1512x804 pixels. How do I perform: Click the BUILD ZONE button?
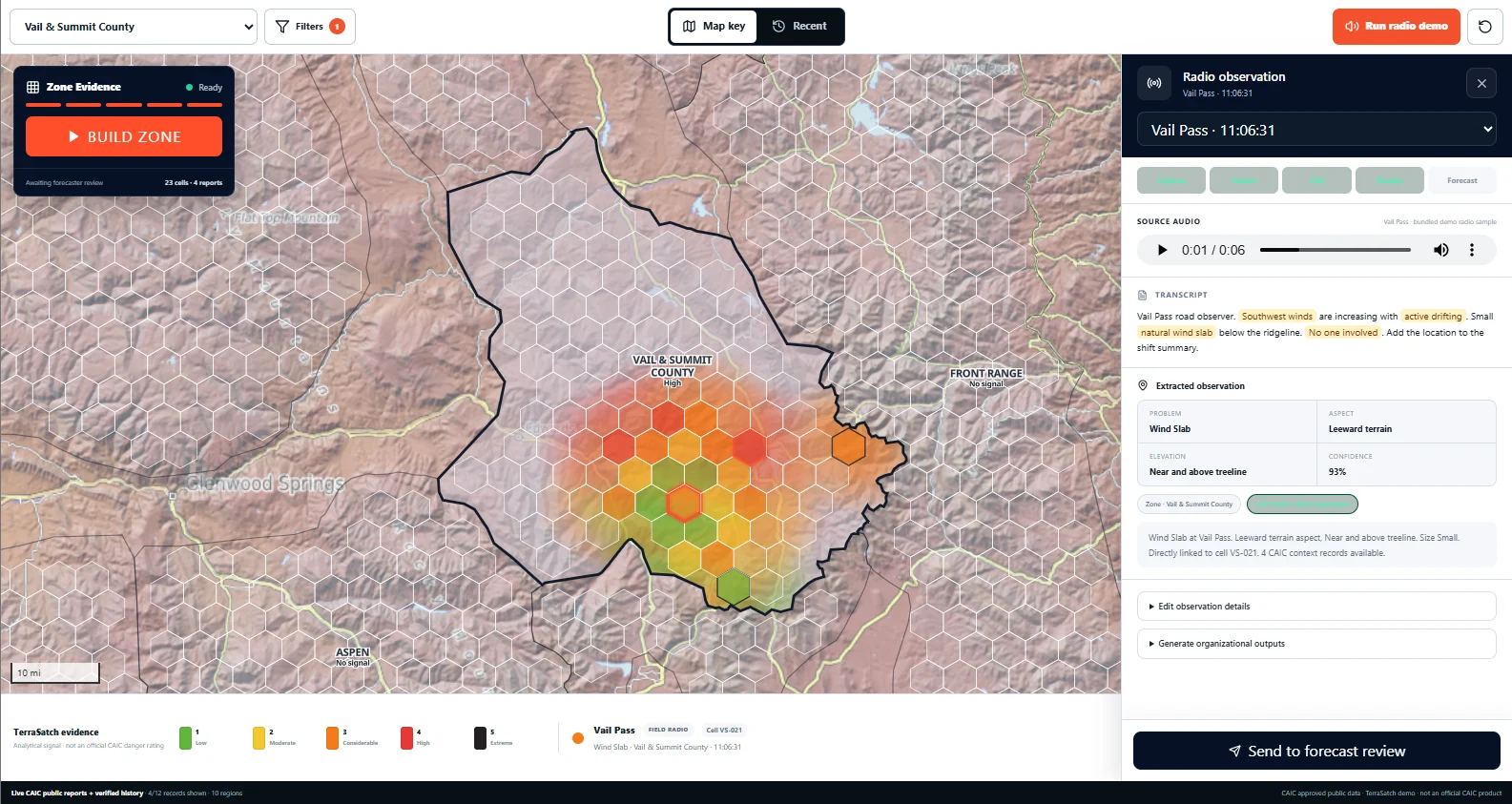click(124, 136)
